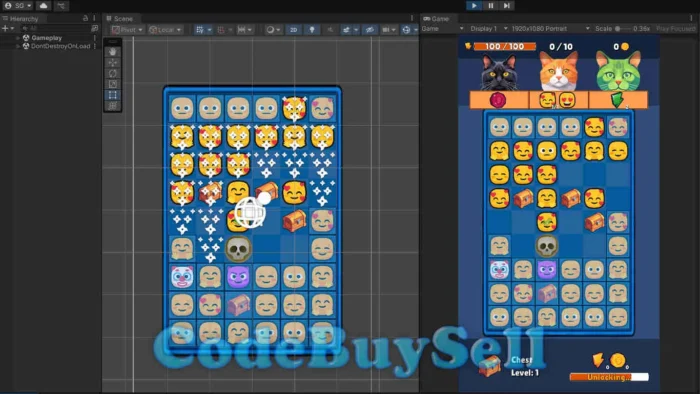Expand DontDestroyOnLoad in Hierarchy
Viewport: 700px width, 394px height.
[x=18, y=46]
